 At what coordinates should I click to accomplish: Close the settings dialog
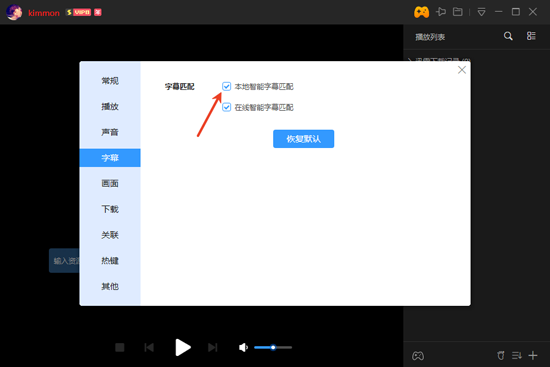click(462, 70)
